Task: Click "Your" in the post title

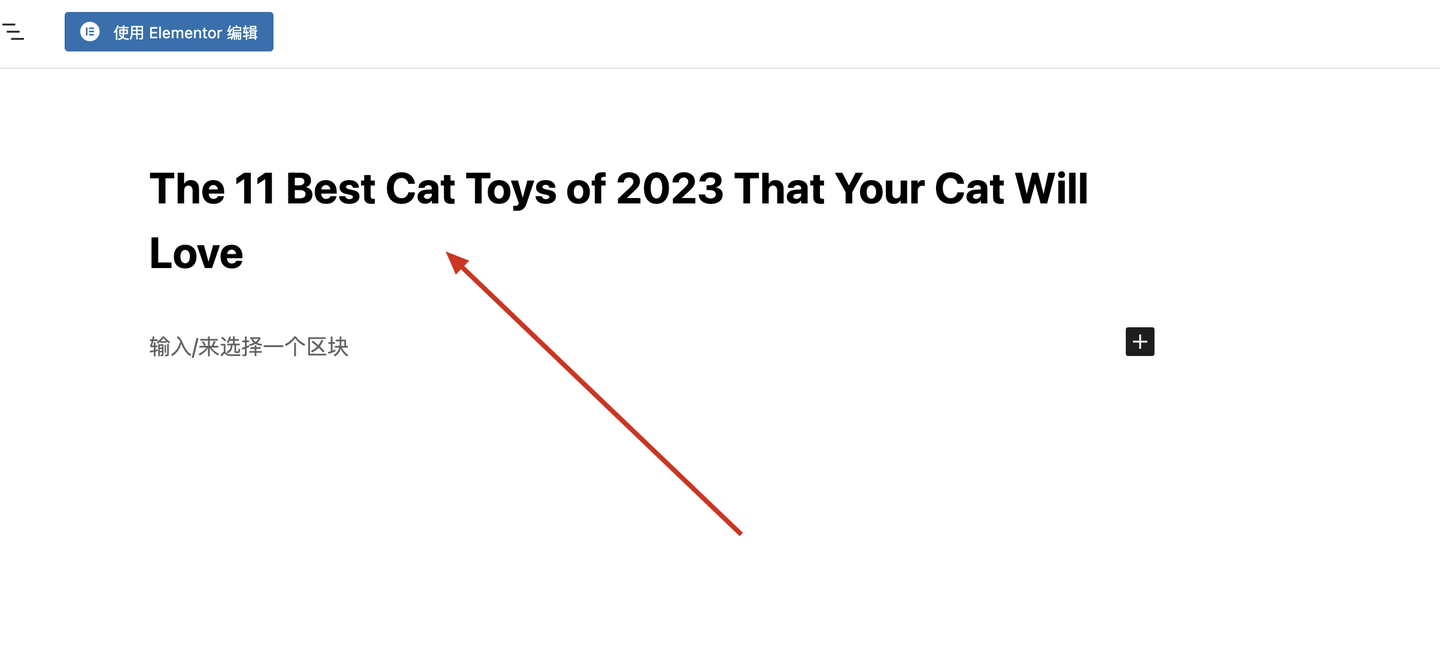Action: click(x=878, y=188)
